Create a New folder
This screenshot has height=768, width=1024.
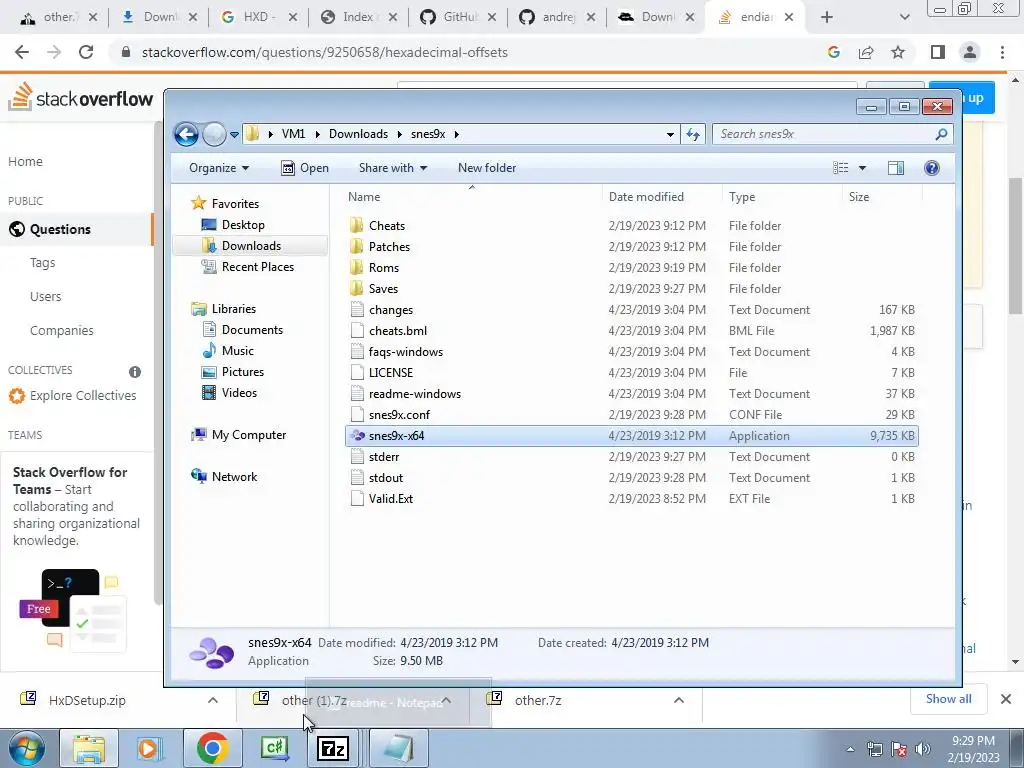coord(487,168)
